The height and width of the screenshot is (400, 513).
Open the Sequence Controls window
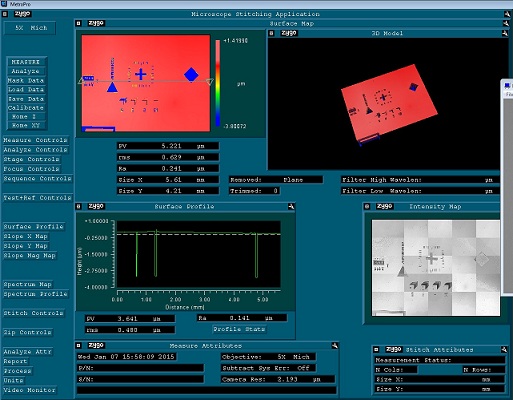pyautogui.click(x=38, y=179)
